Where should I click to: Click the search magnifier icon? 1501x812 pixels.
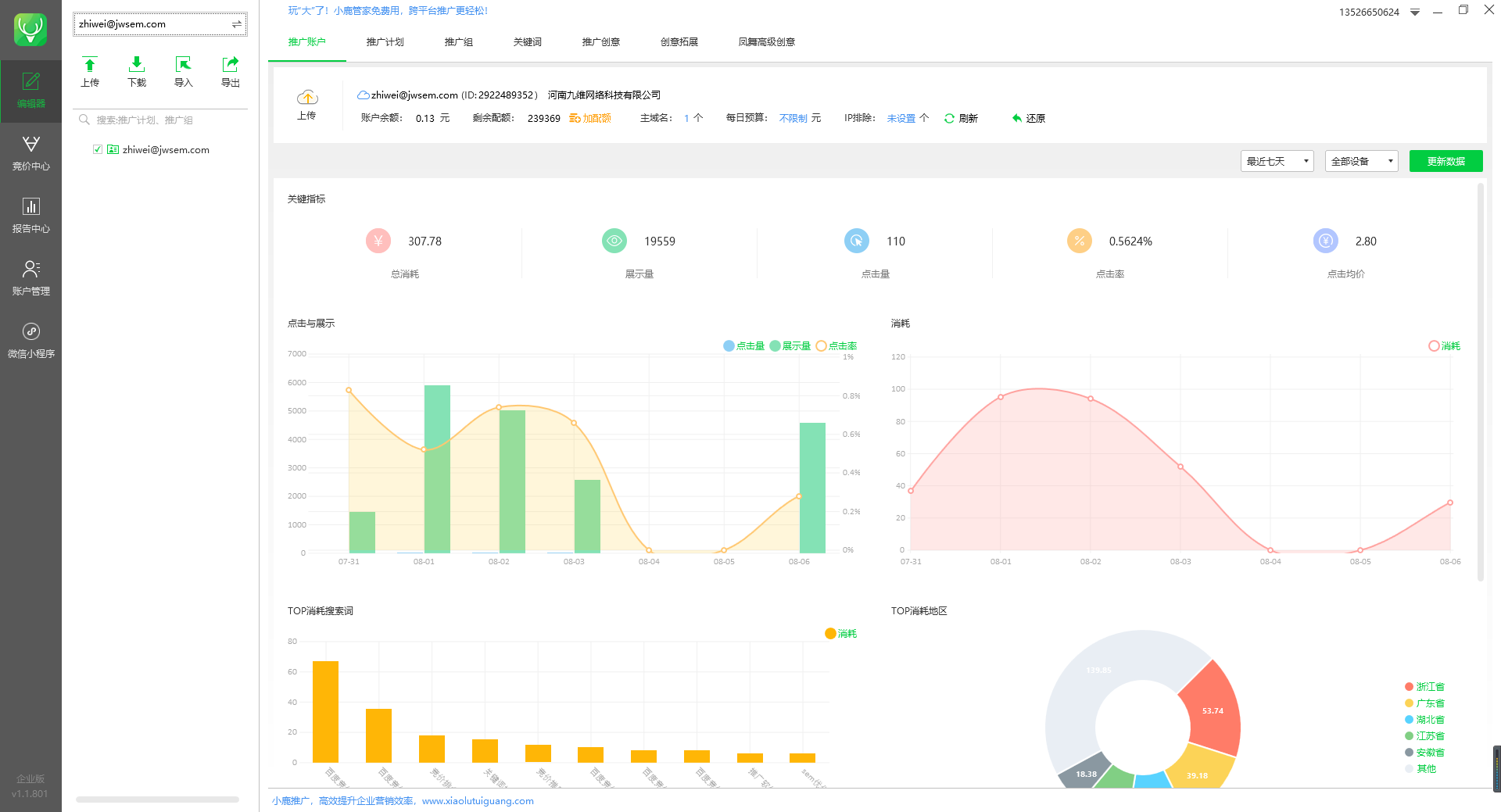(x=84, y=120)
